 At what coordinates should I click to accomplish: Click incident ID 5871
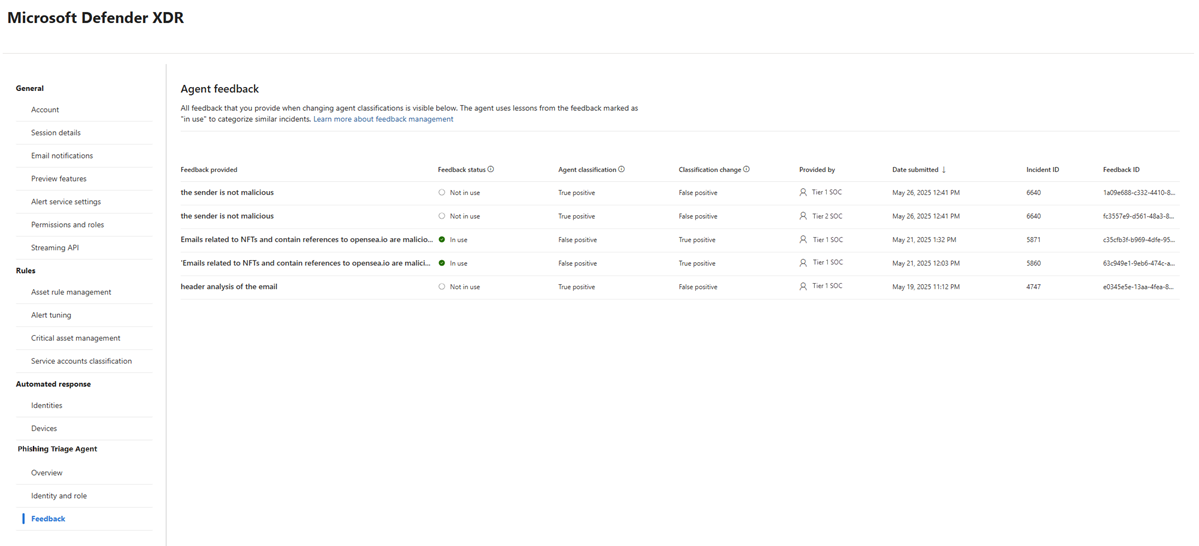pos(1034,239)
